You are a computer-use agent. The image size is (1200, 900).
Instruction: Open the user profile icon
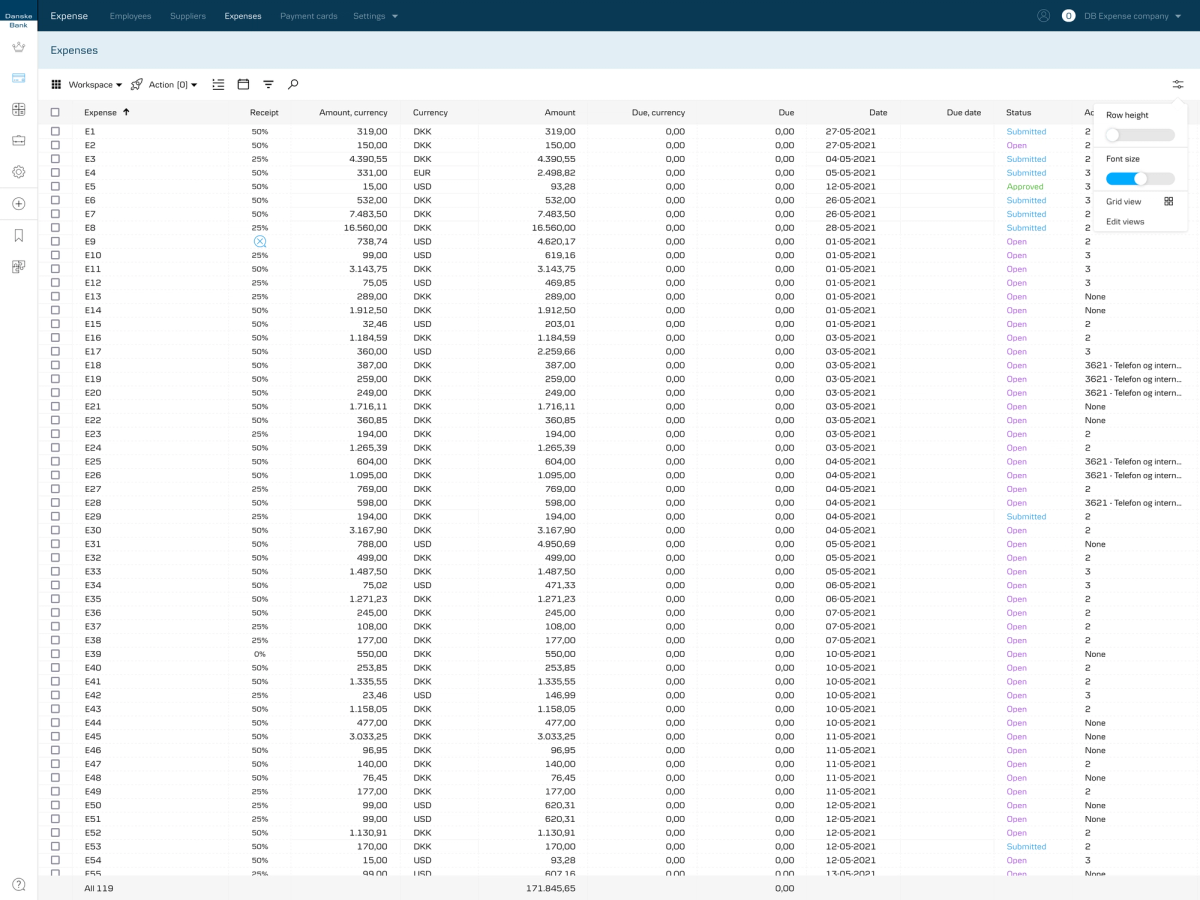tap(1044, 16)
